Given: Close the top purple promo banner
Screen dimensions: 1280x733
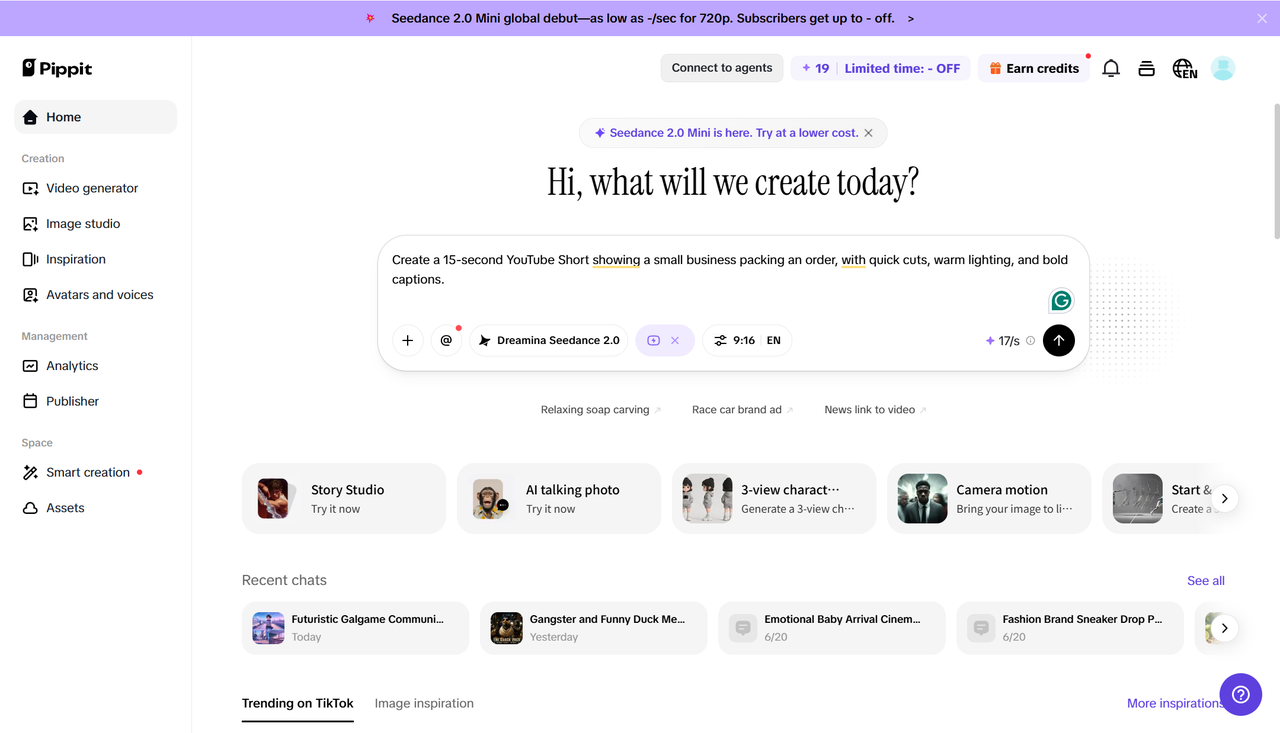Looking at the screenshot, I should 1262,18.
